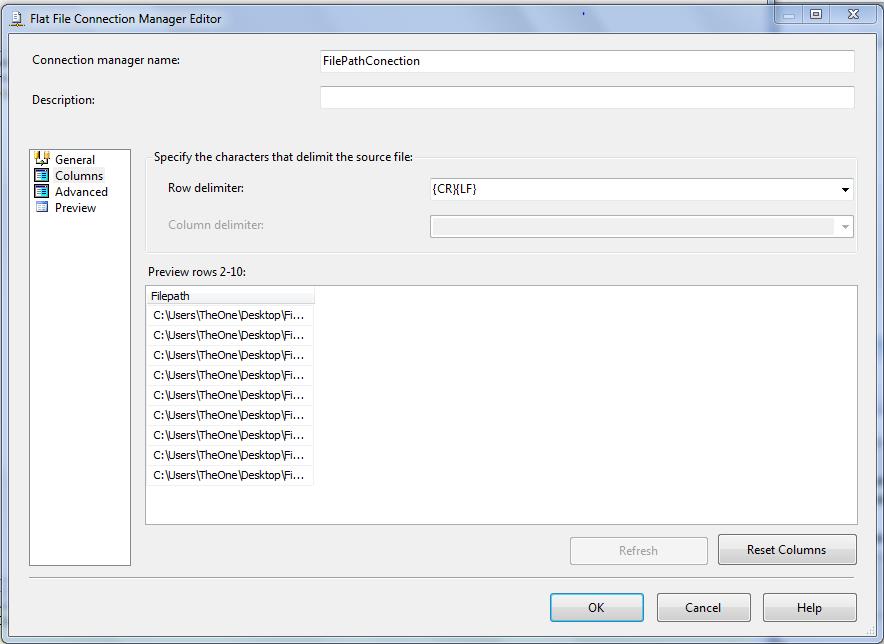Click the Columns page icon
This screenshot has height=644, width=884.
coord(42,175)
